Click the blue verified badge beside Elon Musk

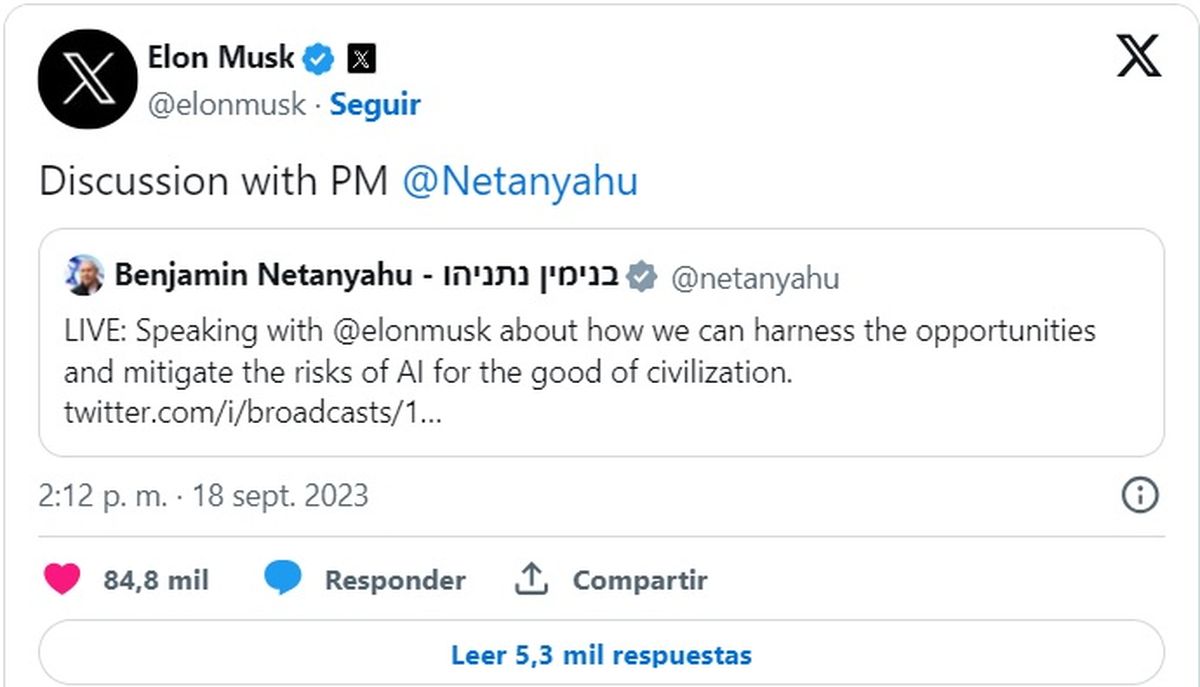click(319, 59)
